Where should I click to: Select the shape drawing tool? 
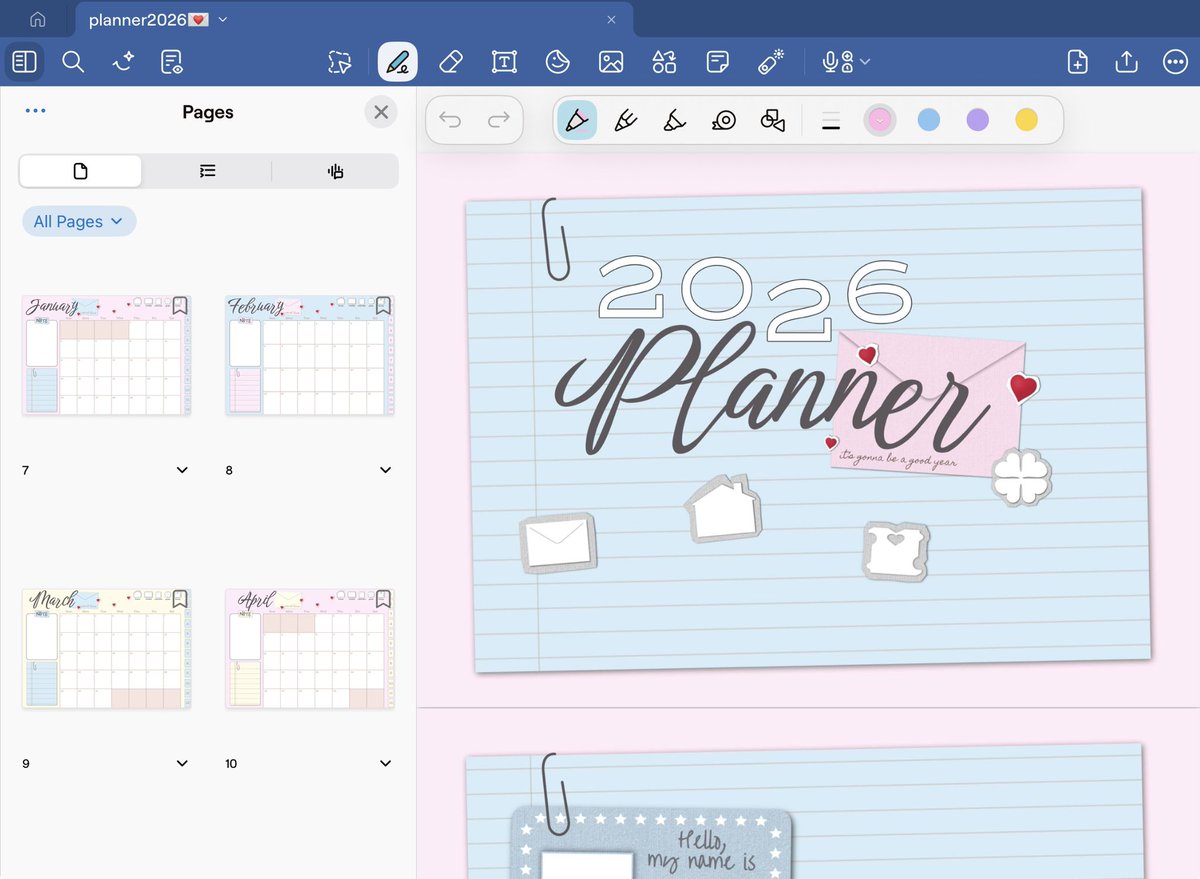coord(773,121)
